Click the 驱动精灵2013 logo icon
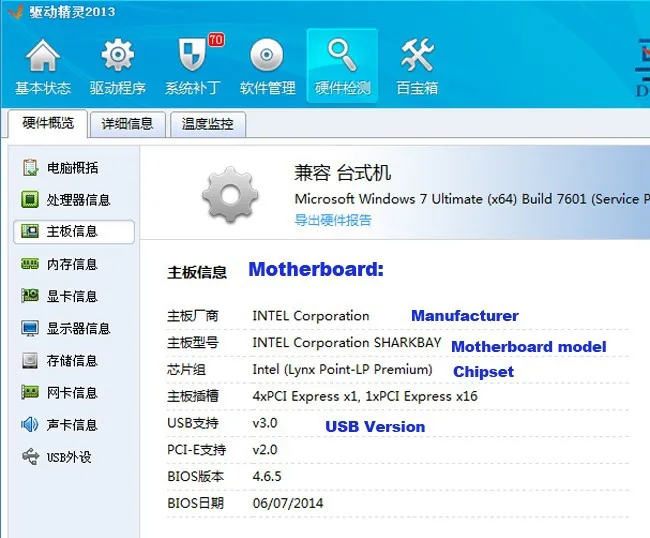Screen dimensions: 650x538 coord(16,11)
